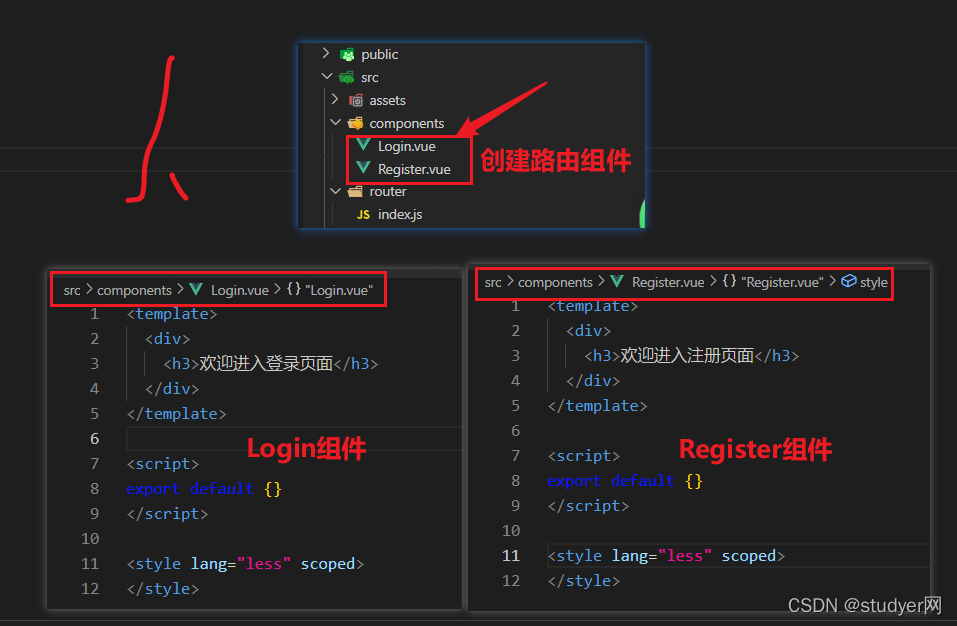Click cube icon beside style breadcrumb
The height and width of the screenshot is (626, 957).
[x=849, y=281]
